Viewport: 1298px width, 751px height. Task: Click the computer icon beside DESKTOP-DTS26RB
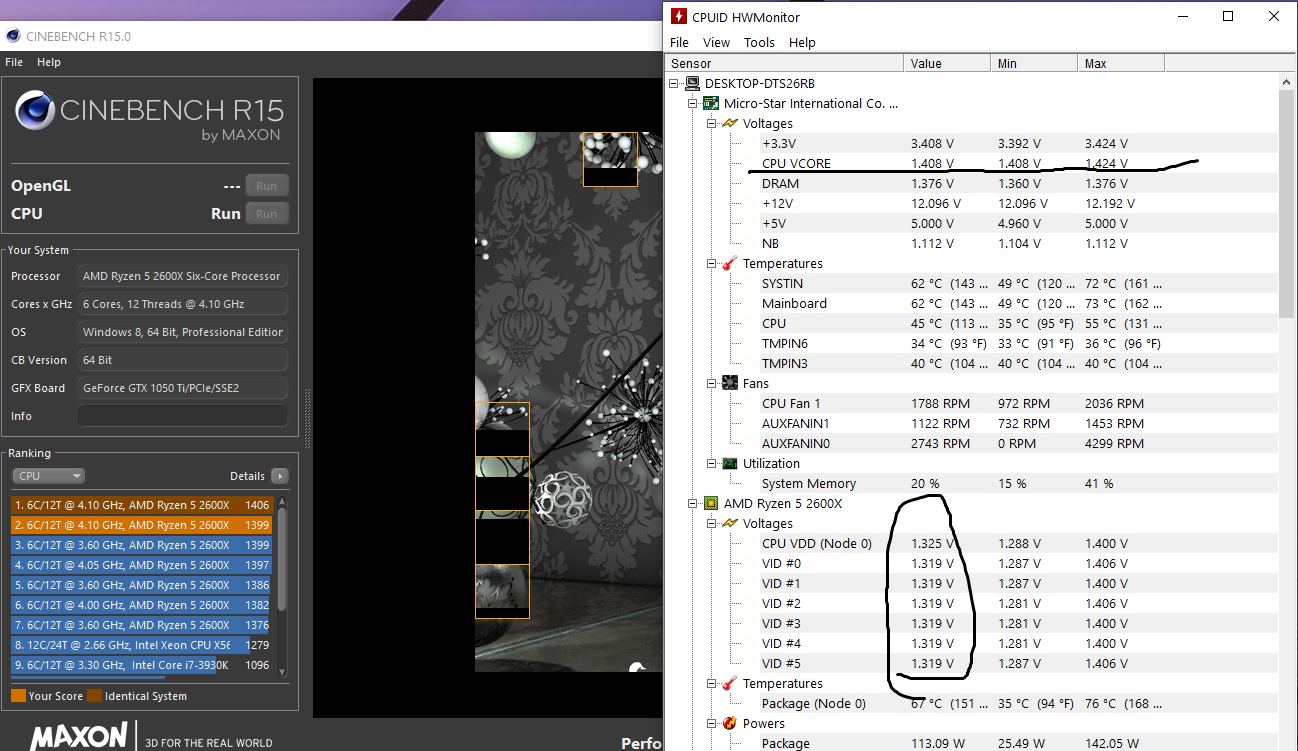click(692, 83)
